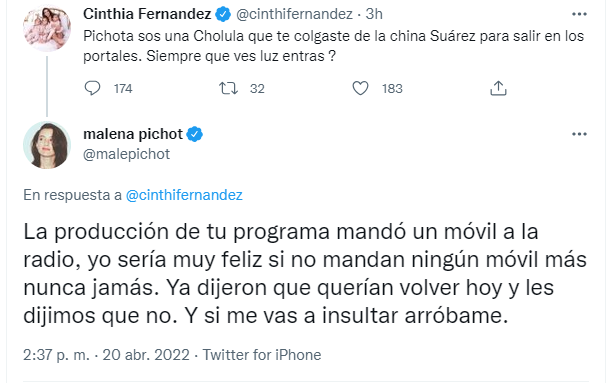Open malena pichot's profile picture
This screenshot has height=383, width=611.
pos(47,145)
